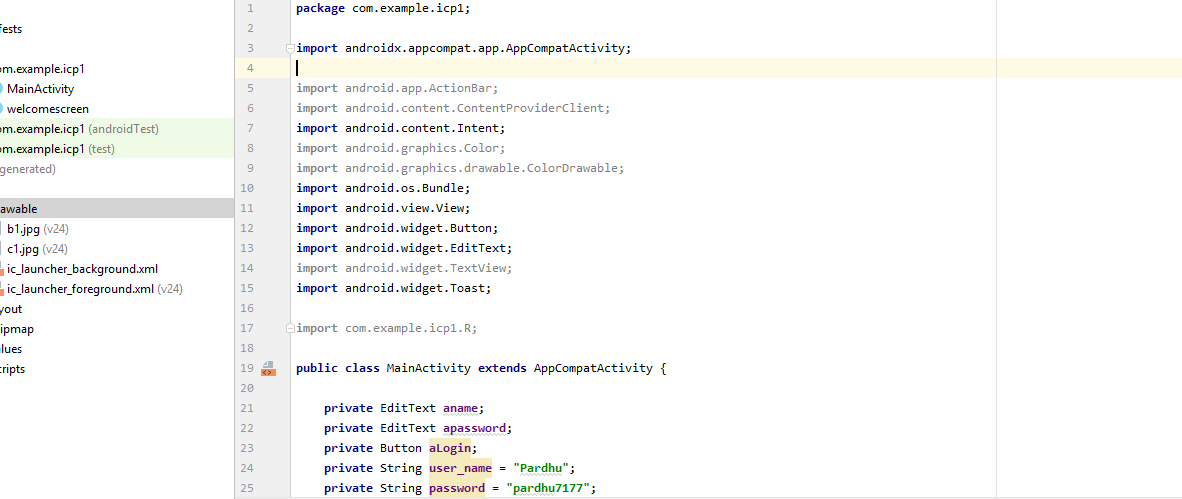Place the cursor on 'package com.example.icp1;' line

(383, 8)
